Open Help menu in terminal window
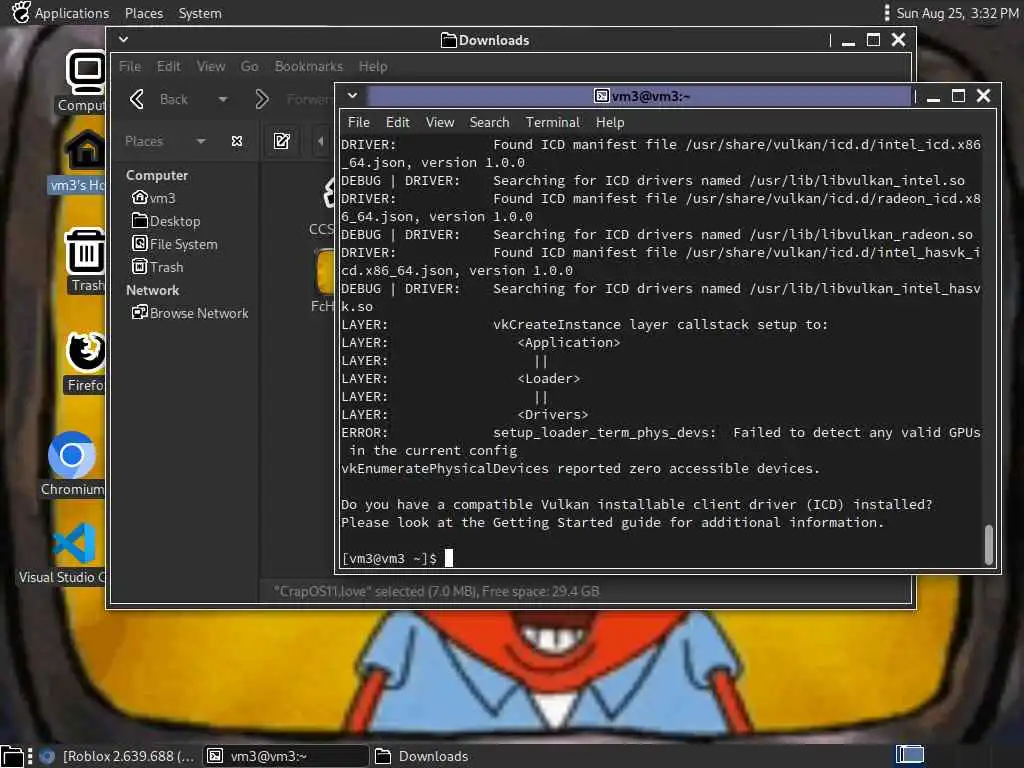The image size is (1024, 768). (610, 122)
